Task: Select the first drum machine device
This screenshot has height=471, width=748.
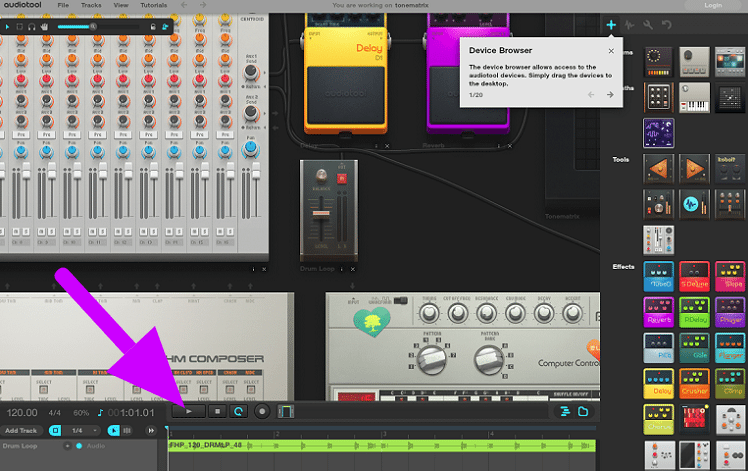Action: 659,62
